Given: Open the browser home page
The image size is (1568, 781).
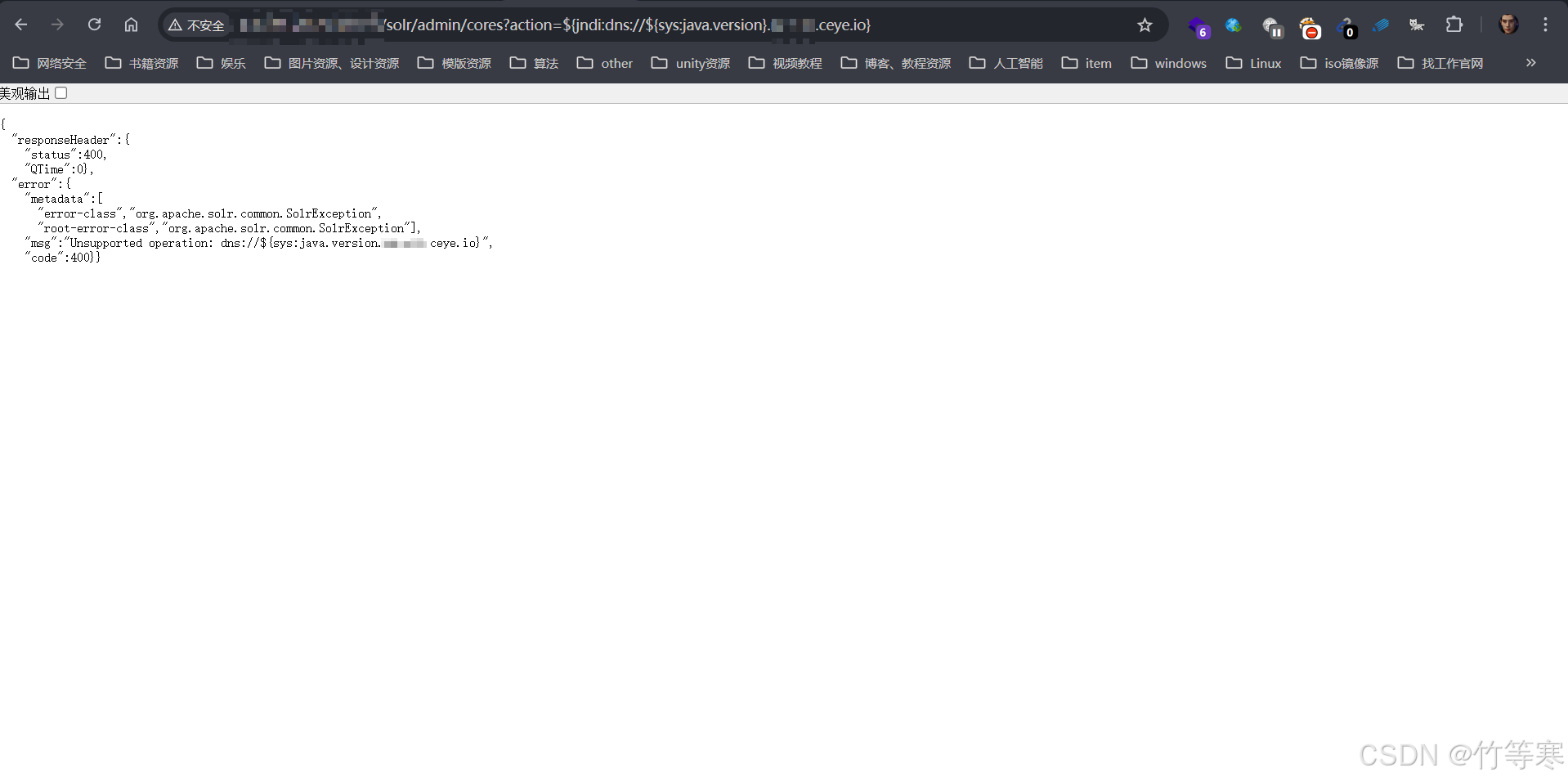Looking at the screenshot, I should point(131,25).
